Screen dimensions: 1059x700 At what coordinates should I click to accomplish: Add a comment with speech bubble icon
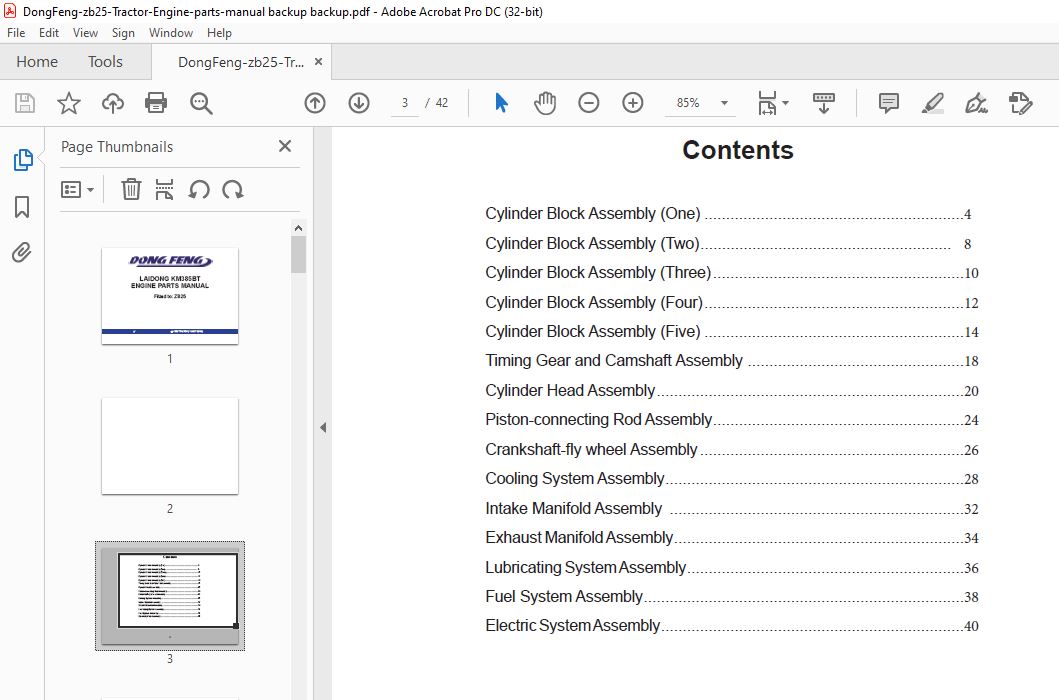point(888,103)
